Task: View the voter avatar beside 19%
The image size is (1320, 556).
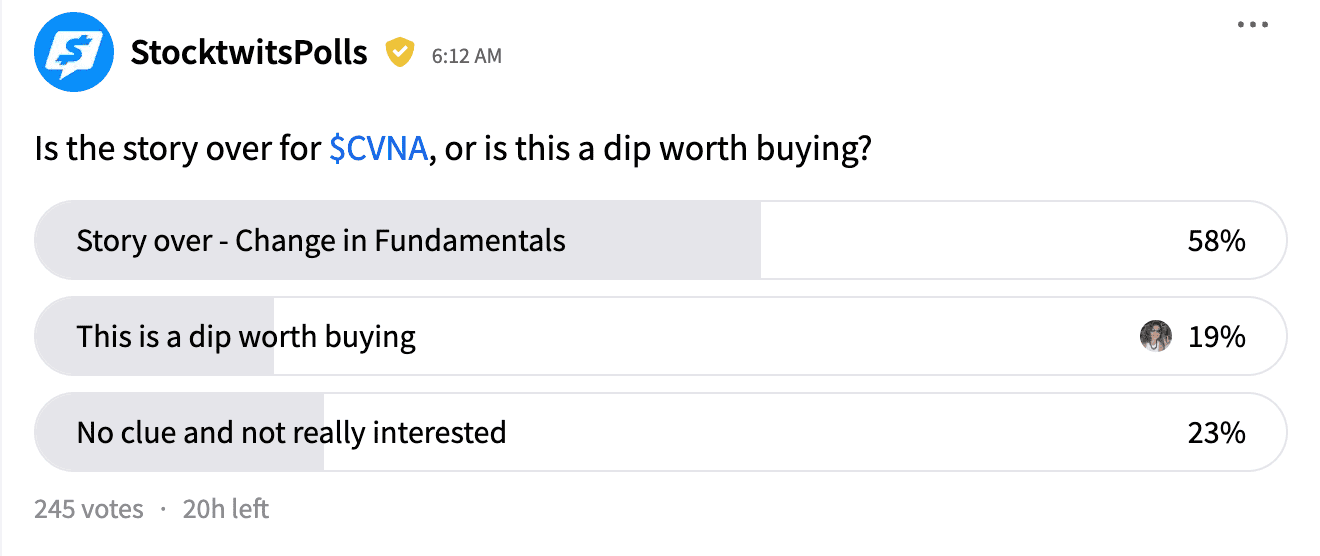Action: tap(1156, 336)
